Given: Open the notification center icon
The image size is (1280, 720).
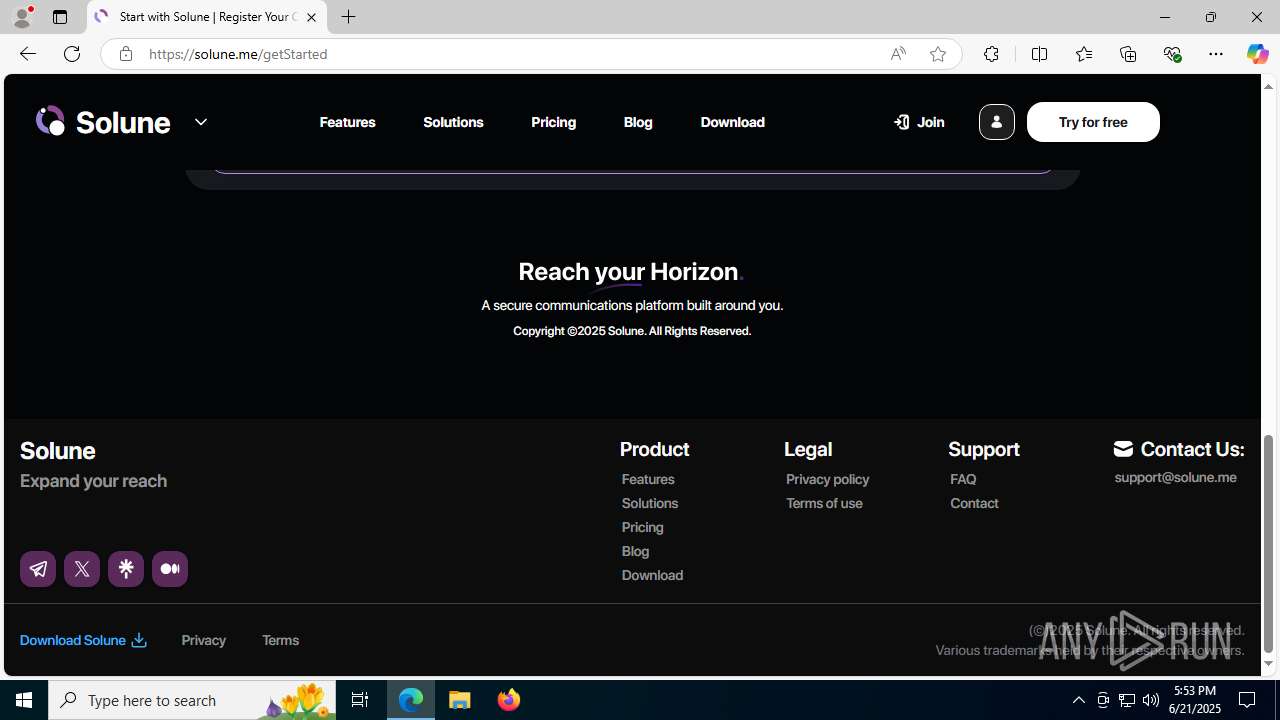Looking at the screenshot, I should pyautogui.click(x=1248, y=700).
